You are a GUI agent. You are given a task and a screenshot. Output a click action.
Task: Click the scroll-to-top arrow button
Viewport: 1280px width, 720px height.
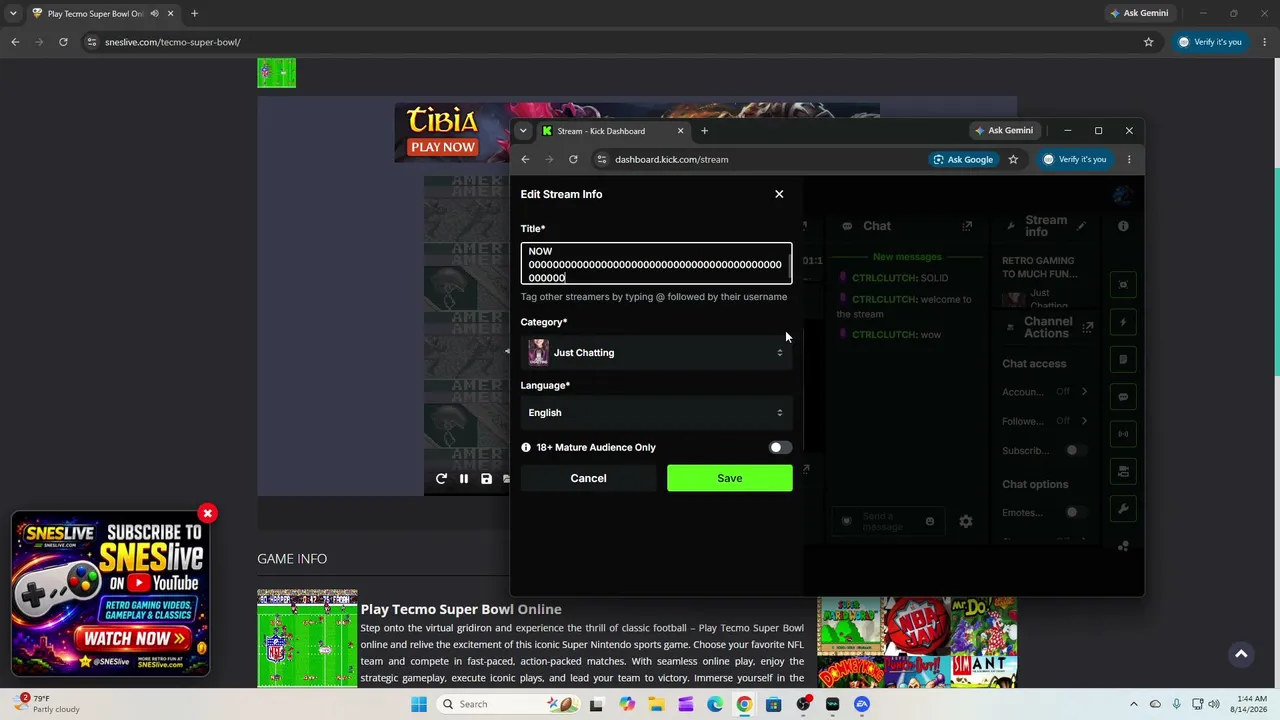[1241, 654]
